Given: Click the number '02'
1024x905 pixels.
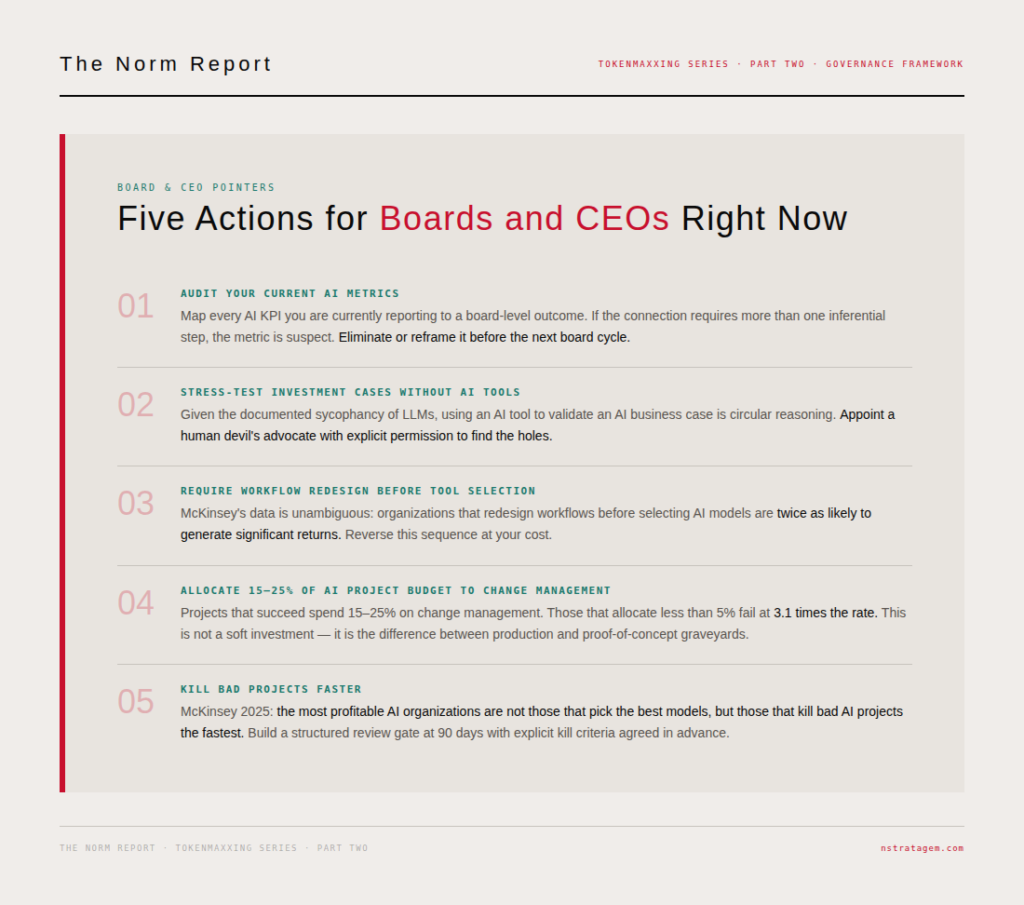Looking at the screenshot, I should click(136, 404).
